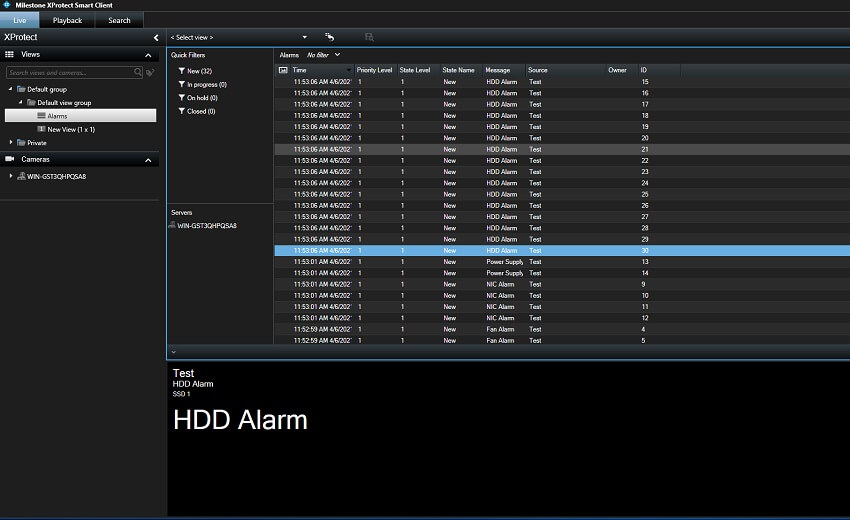850x520 pixels.
Task: Collapse the Cameras section chevron
Action: 148,160
